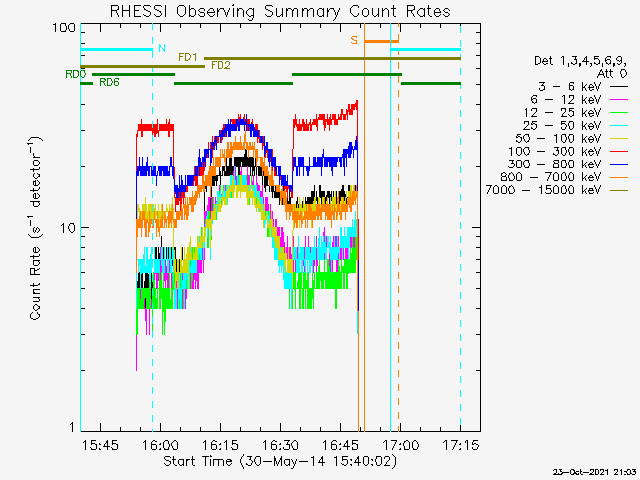Click the RD6 flag label
The height and width of the screenshot is (480, 640).
point(109,82)
